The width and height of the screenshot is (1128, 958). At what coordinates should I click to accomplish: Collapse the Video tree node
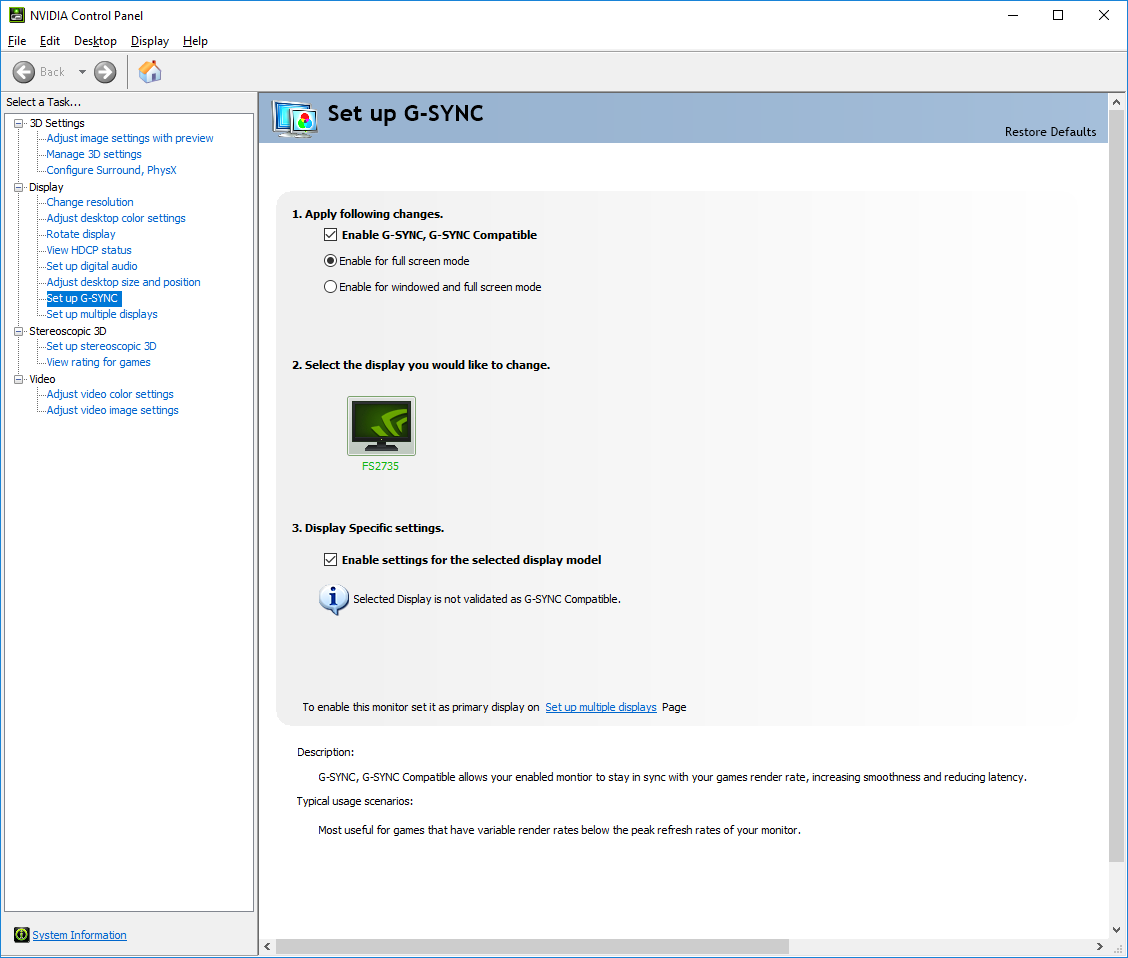click(19, 379)
